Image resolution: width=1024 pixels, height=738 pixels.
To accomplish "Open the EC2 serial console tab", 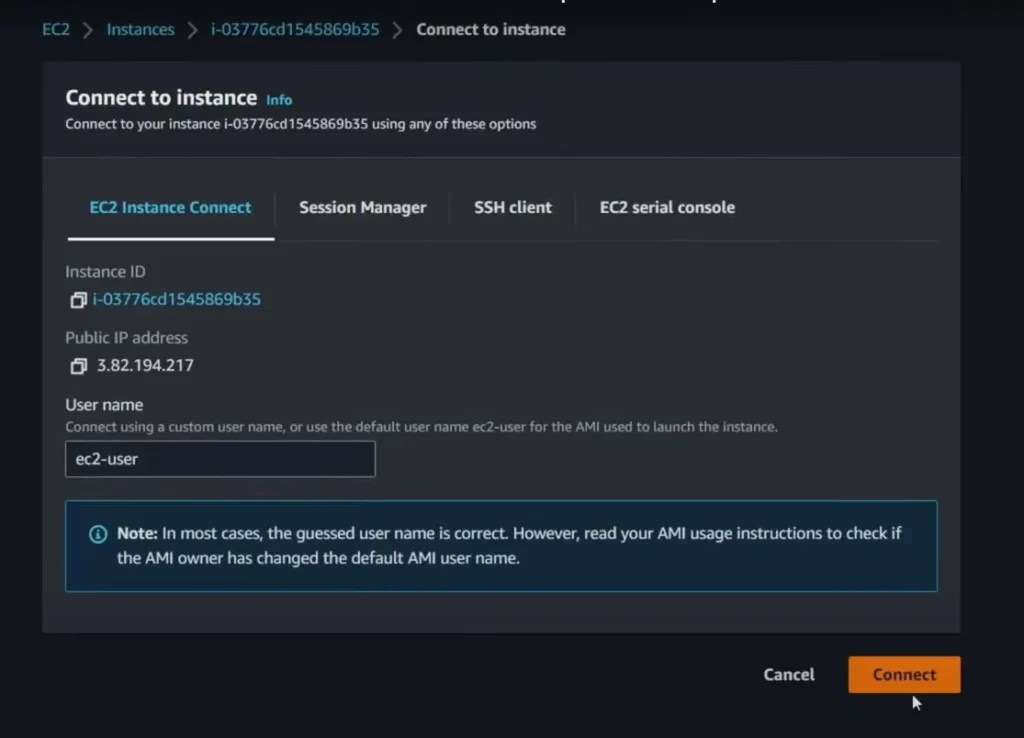I will point(666,207).
